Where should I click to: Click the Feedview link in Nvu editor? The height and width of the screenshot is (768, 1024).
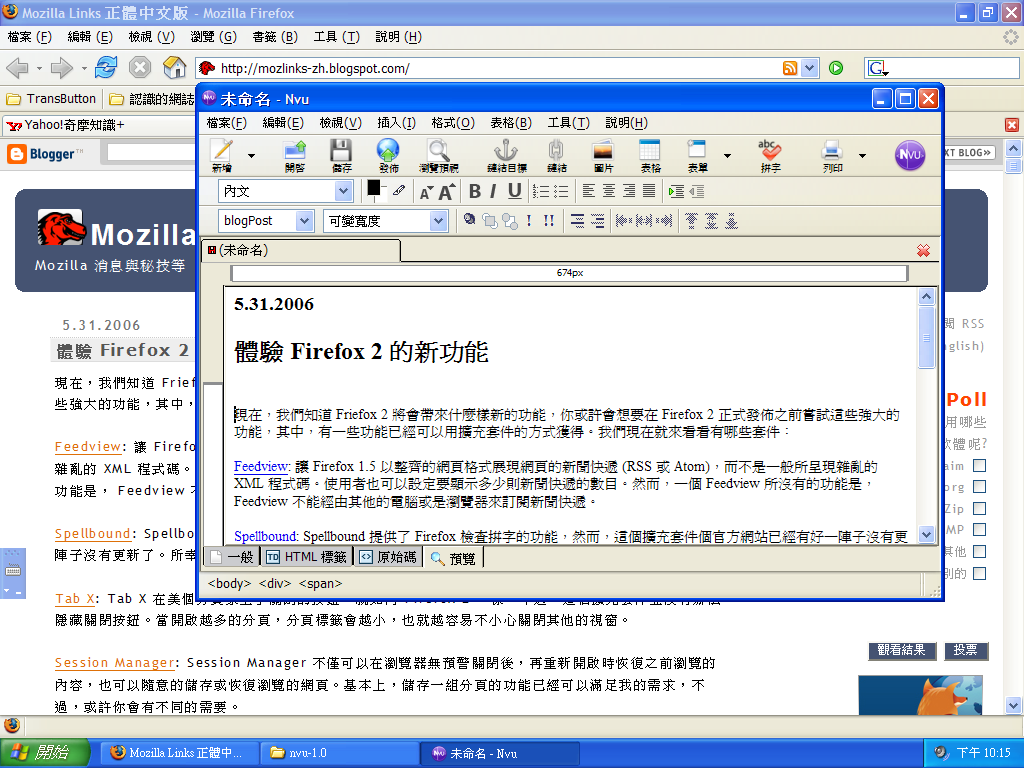[x=261, y=466]
